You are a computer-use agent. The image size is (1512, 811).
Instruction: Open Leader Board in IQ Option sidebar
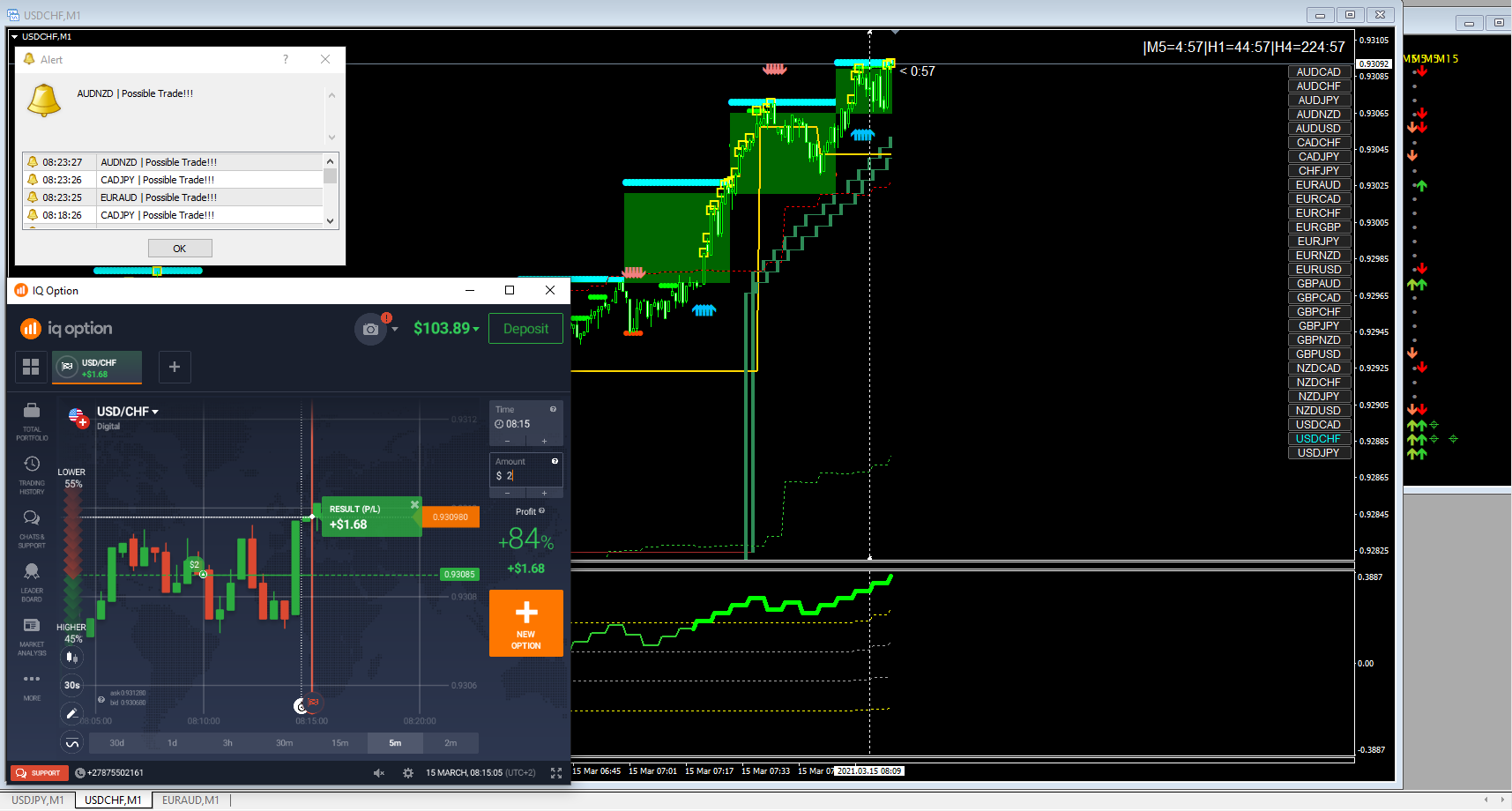click(x=32, y=583)
